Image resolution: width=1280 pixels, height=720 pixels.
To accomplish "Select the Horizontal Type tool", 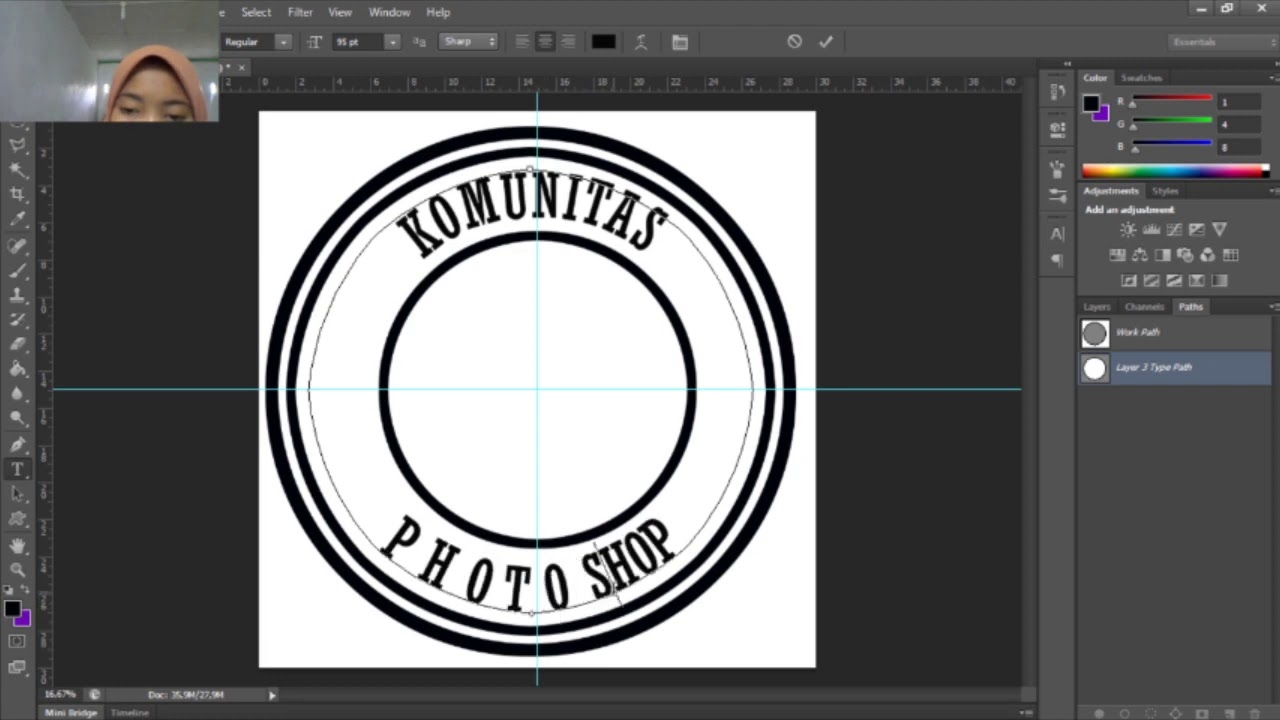I will 17,469.
